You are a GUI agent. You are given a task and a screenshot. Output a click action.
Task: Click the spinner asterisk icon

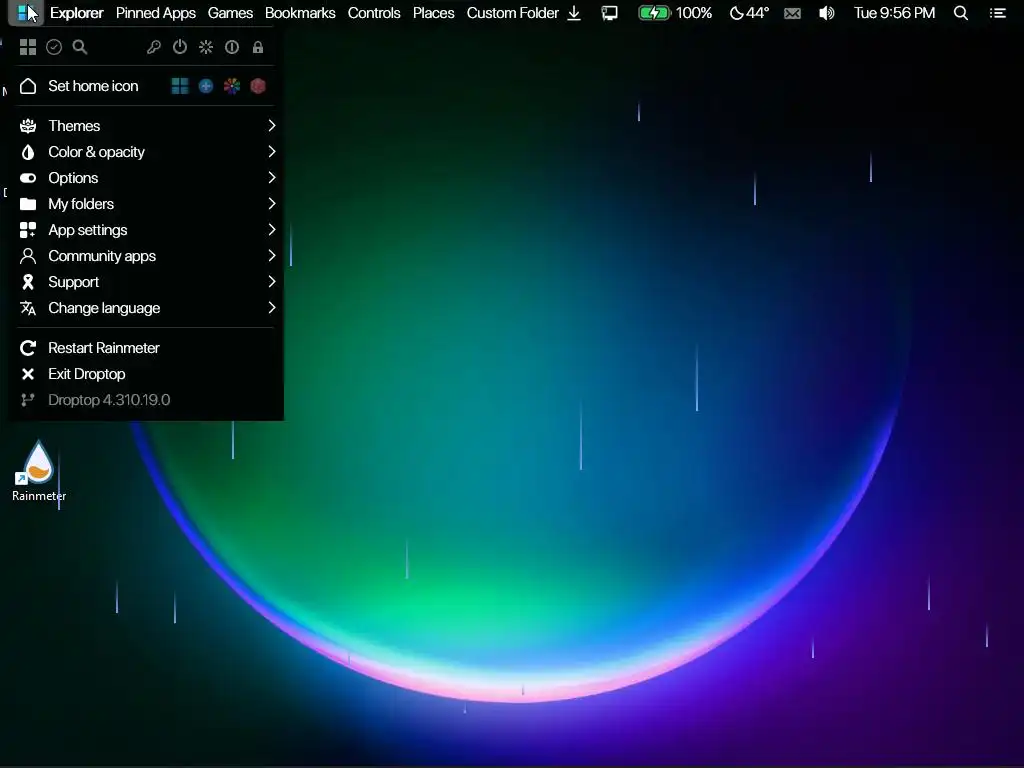click(x=206, y=47)
